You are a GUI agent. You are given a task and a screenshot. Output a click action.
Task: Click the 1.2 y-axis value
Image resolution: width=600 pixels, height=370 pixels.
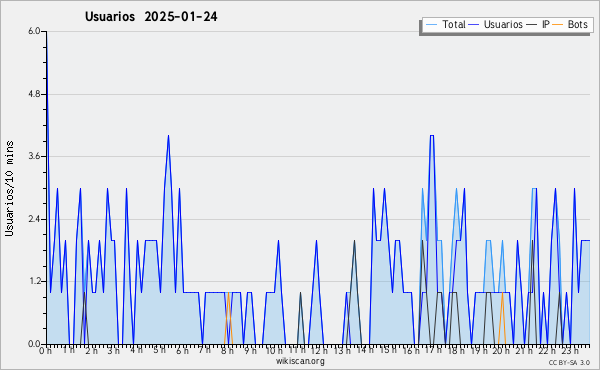(34, 282)
